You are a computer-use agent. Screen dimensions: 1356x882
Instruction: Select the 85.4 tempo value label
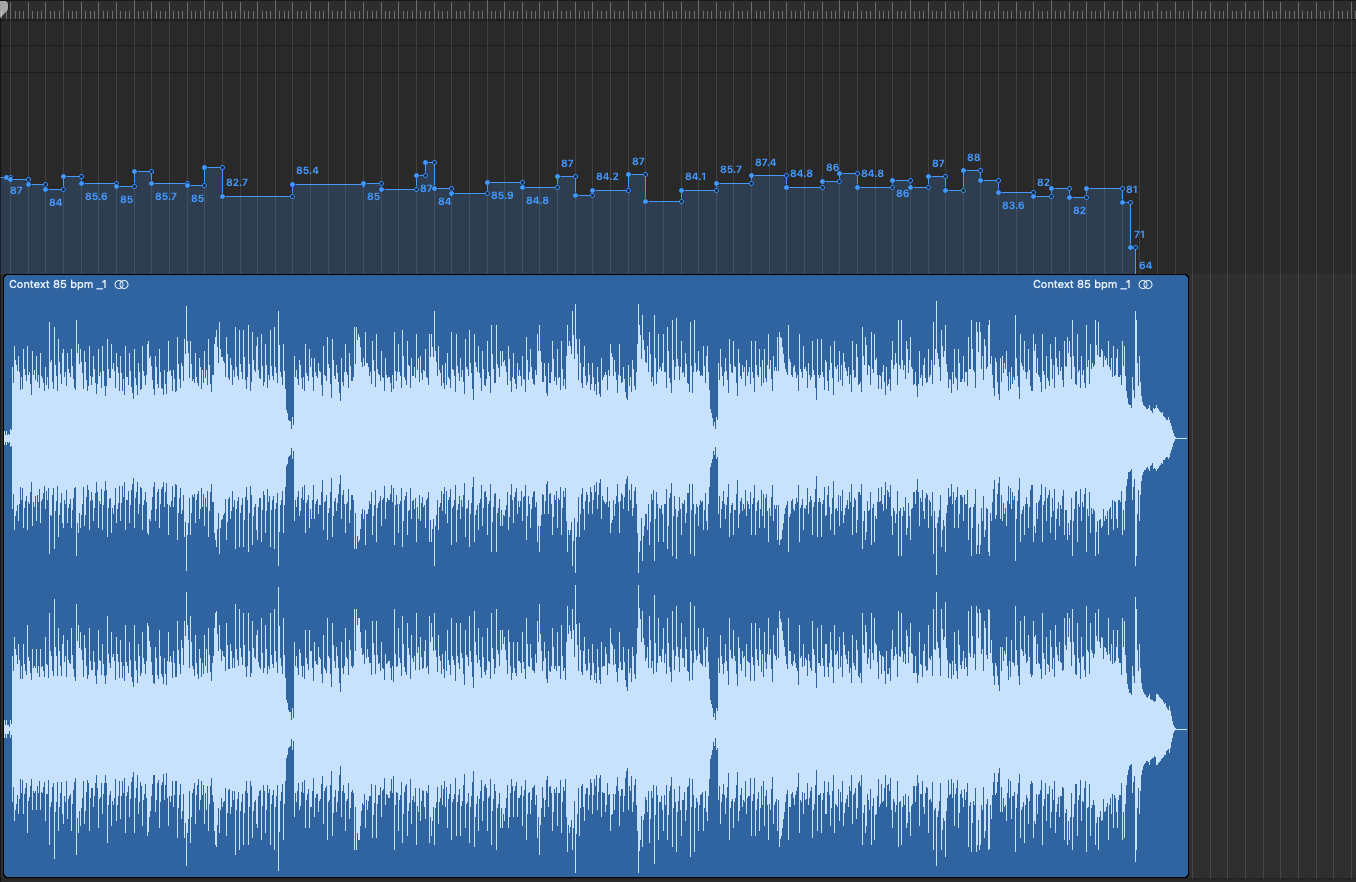308,171
